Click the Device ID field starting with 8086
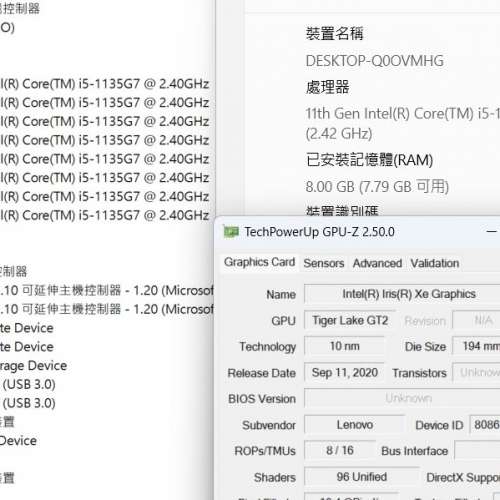 (x=485, y=425)
